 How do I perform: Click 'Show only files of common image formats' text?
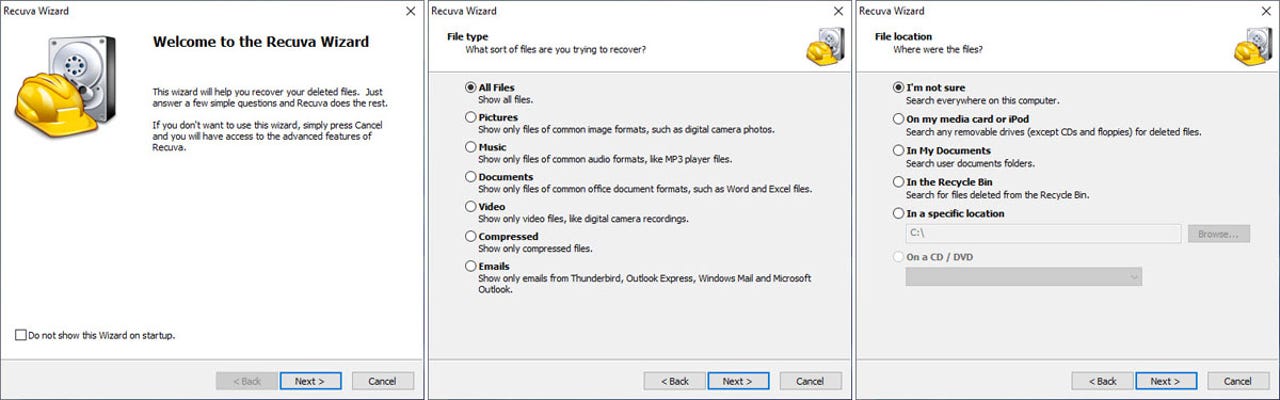tap(626, 130)
